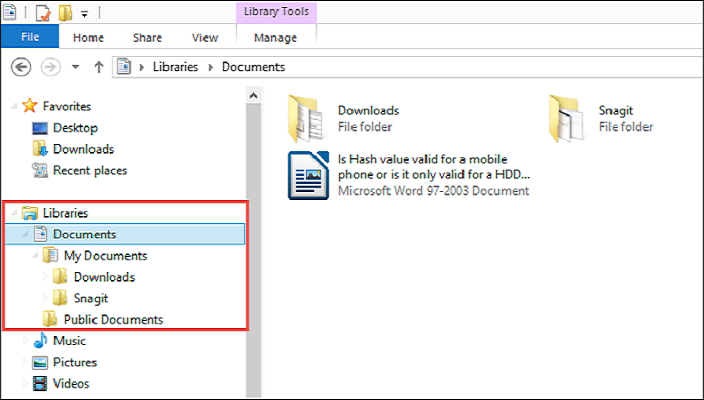Expand the Snagit tree node
704x400 pixels.
pyautogui.click(x=45, y=298)
